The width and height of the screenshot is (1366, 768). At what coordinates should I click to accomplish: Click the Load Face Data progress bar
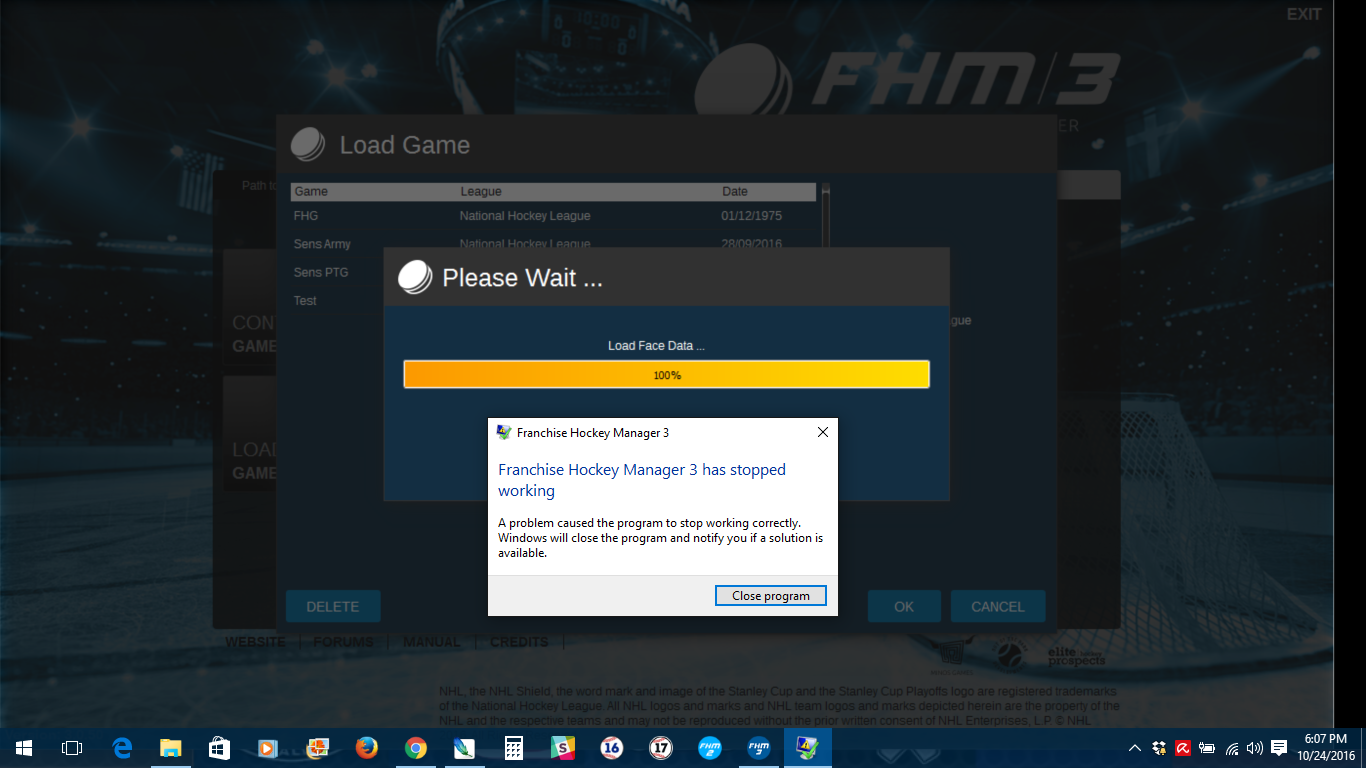click(666, 375)
